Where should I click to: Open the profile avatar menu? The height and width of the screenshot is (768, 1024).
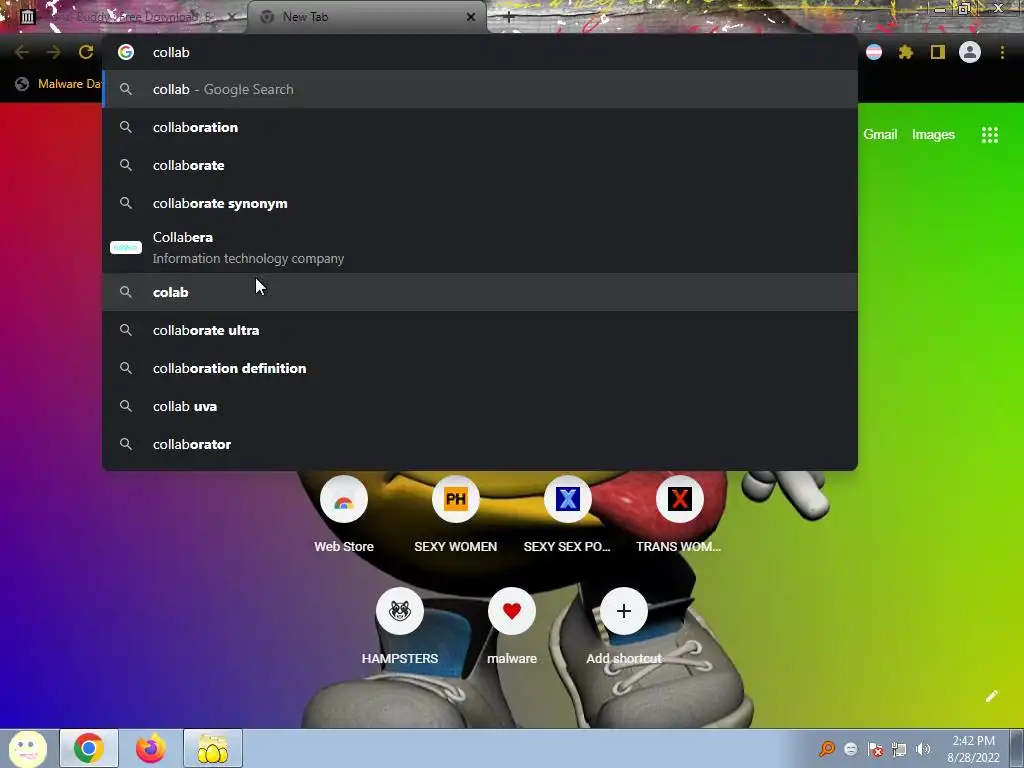pos(970,52)
